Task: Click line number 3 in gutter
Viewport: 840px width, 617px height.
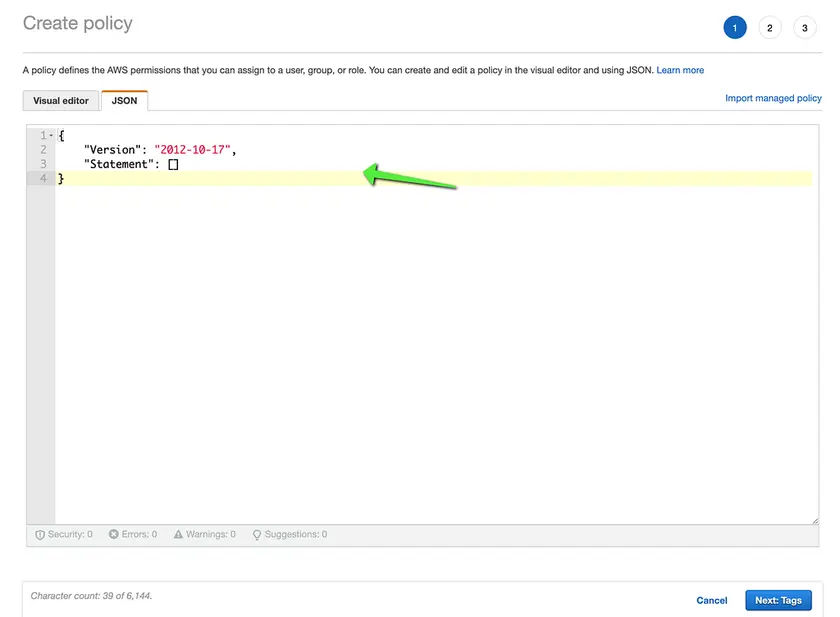Action: pos(43,164)
